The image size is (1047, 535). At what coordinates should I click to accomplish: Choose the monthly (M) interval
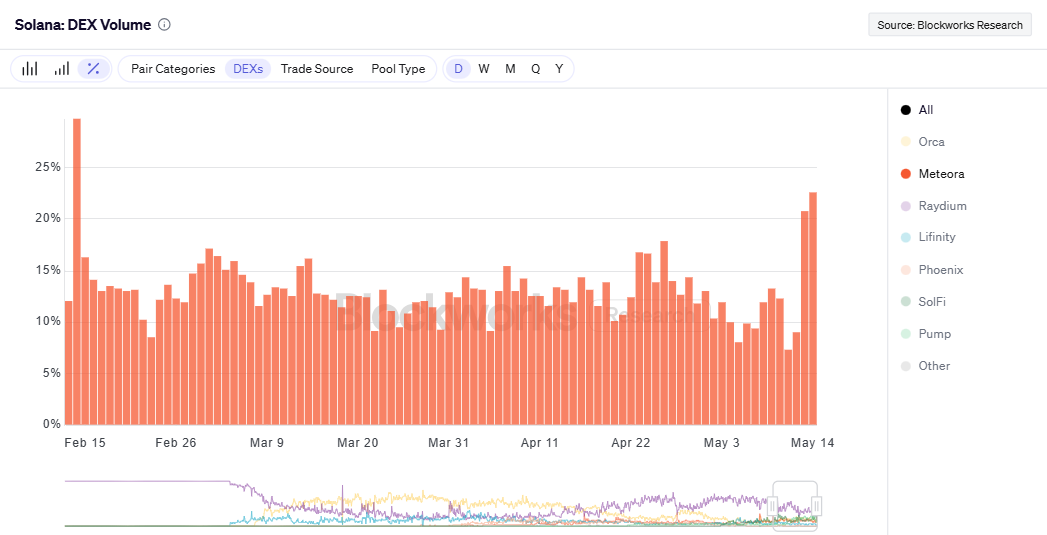coord(510,69)
